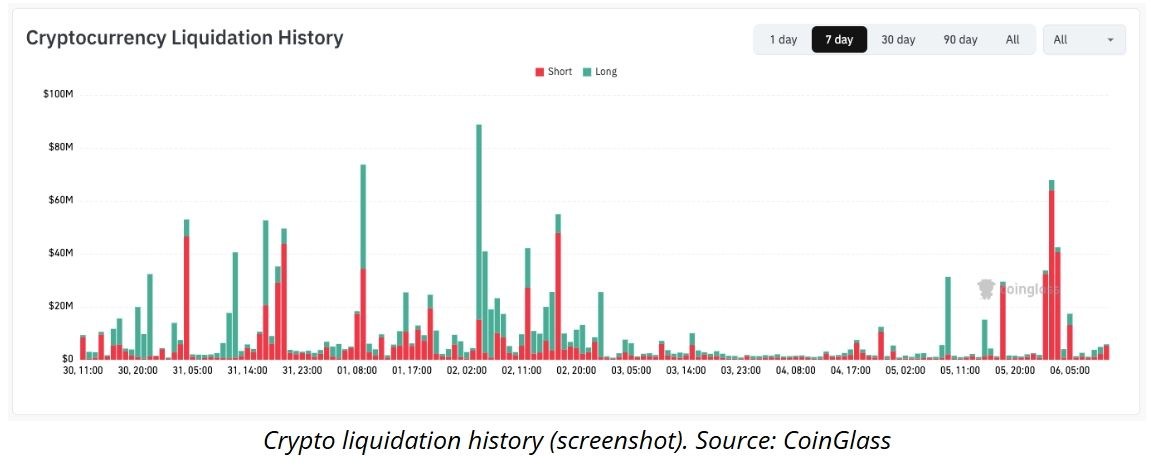This screenshot has width=1151, height=469.
Task: Click the Source: CoinGlass caption text
Action: (793, 440)
